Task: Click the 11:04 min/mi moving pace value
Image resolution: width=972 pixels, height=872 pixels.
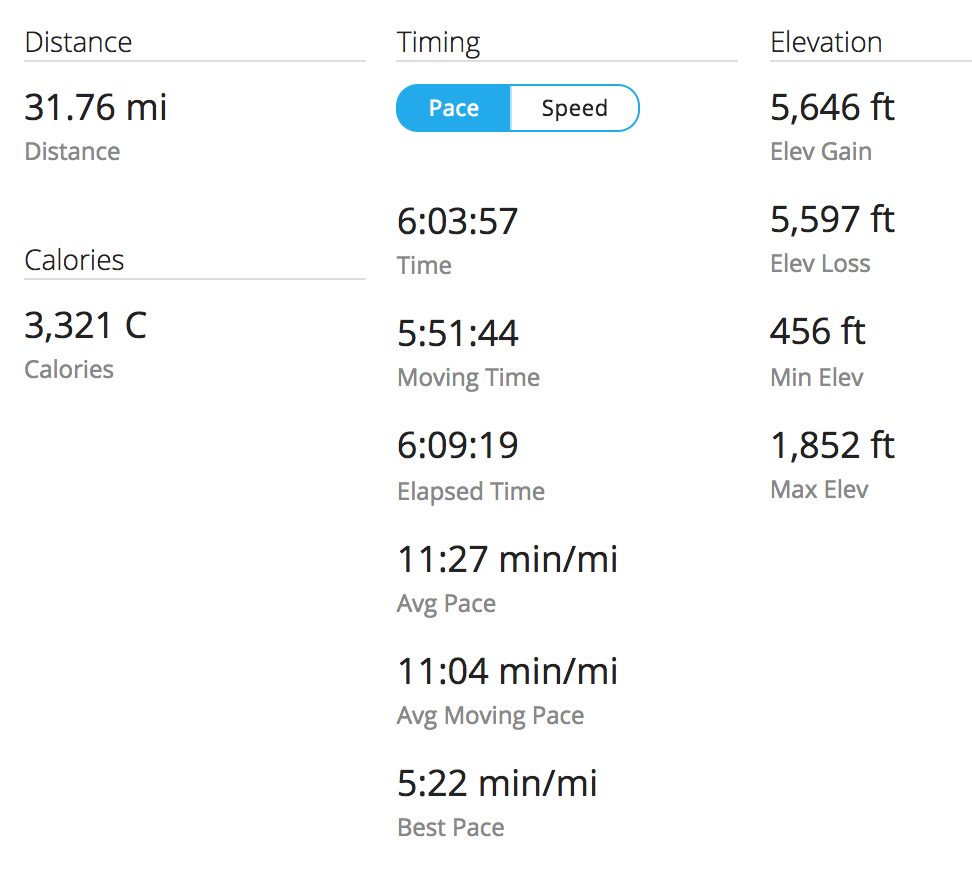Action: [x=507, y=670]
